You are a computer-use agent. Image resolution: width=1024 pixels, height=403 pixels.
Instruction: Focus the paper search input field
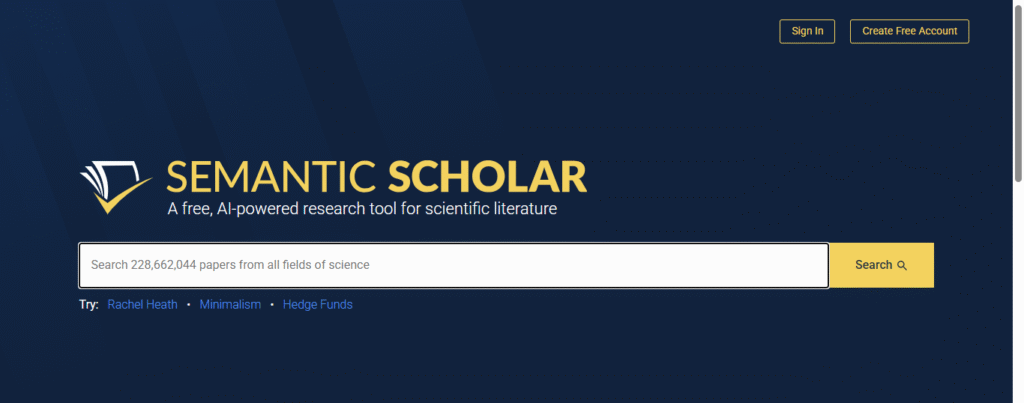(x=453, y=265)
